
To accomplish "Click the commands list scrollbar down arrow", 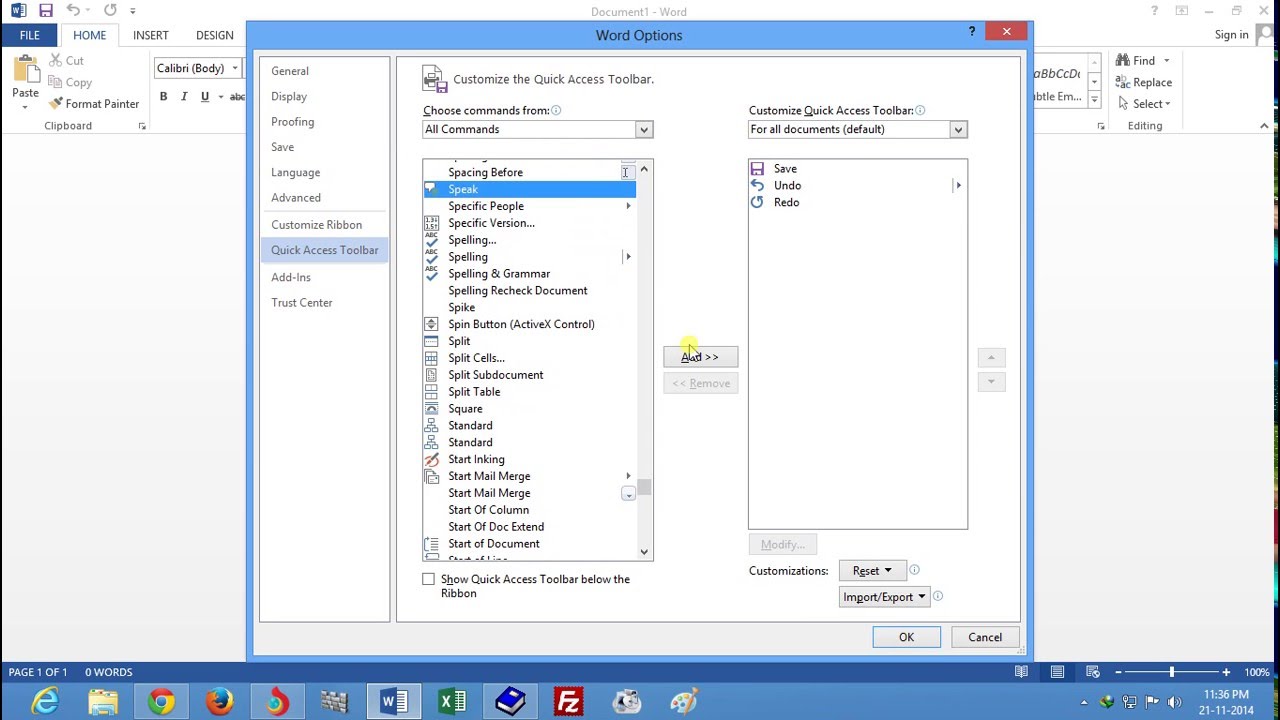I will 644,551.
